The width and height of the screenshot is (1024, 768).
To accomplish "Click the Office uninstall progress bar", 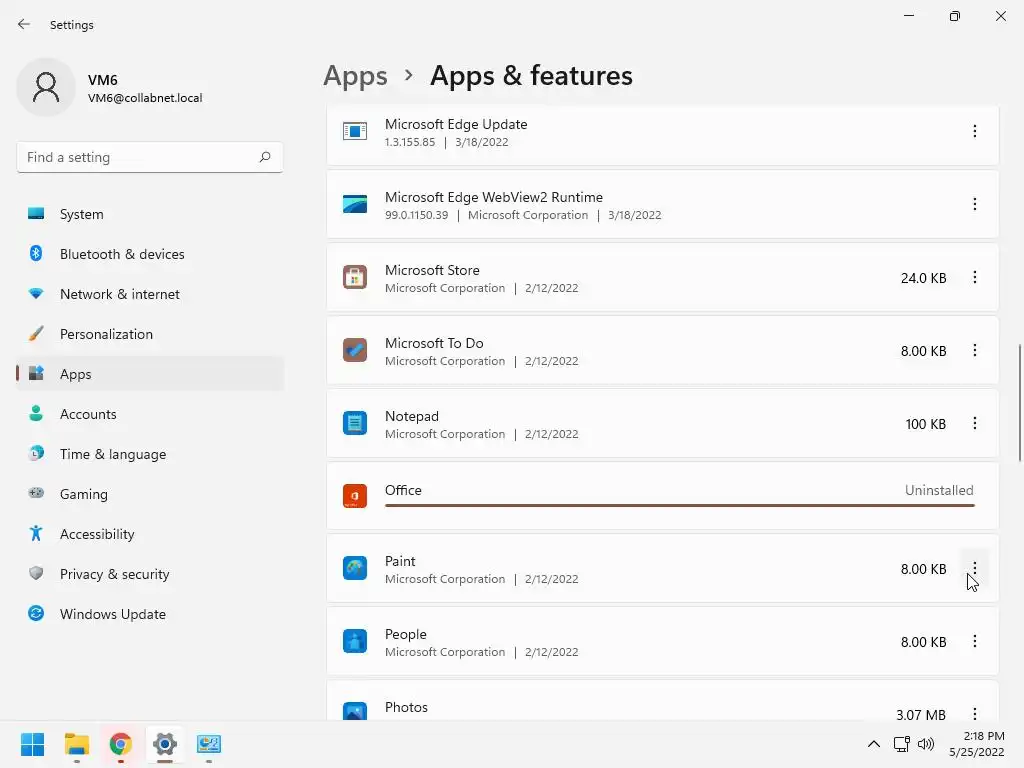I will [679, 505].
